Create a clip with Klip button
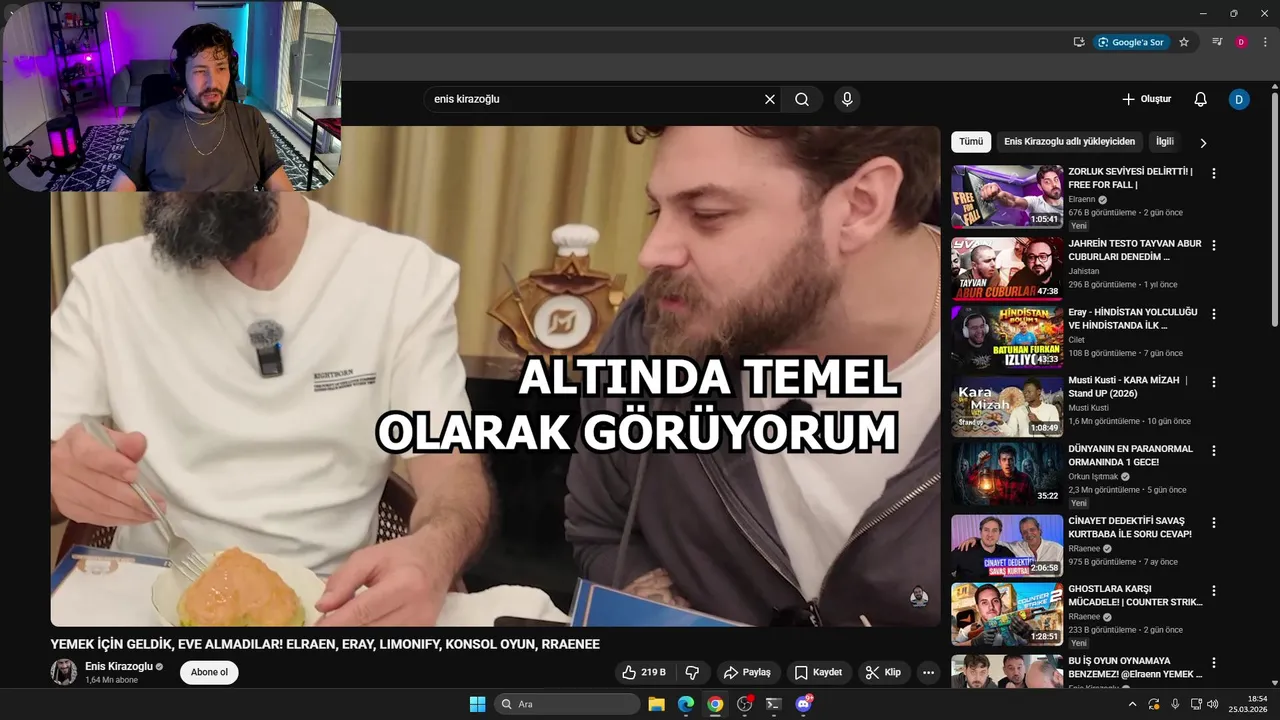 click(883, 672)
